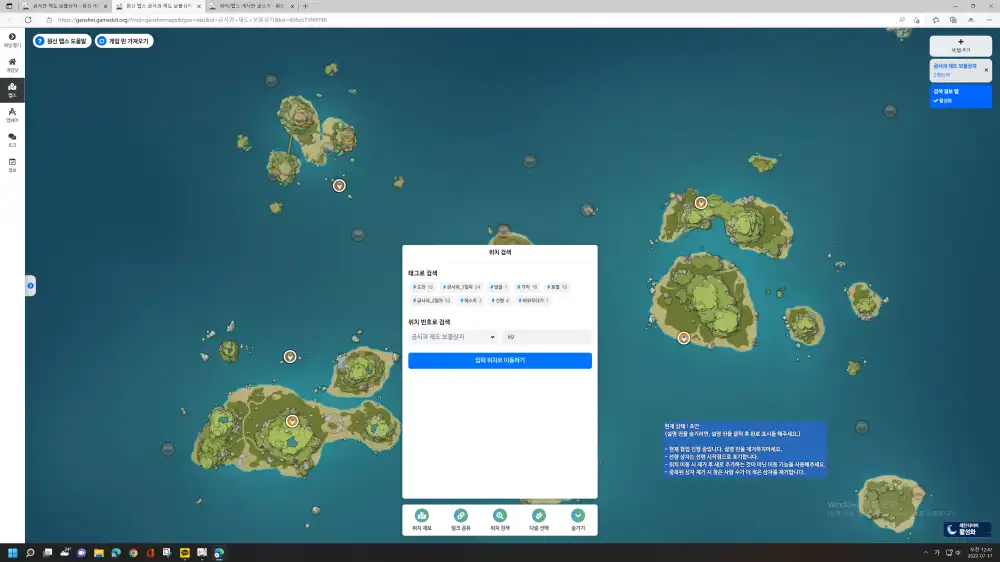Screen dimensions: 1000x562
Task: Click the location number field showing 69
Action: pos(546,337)
